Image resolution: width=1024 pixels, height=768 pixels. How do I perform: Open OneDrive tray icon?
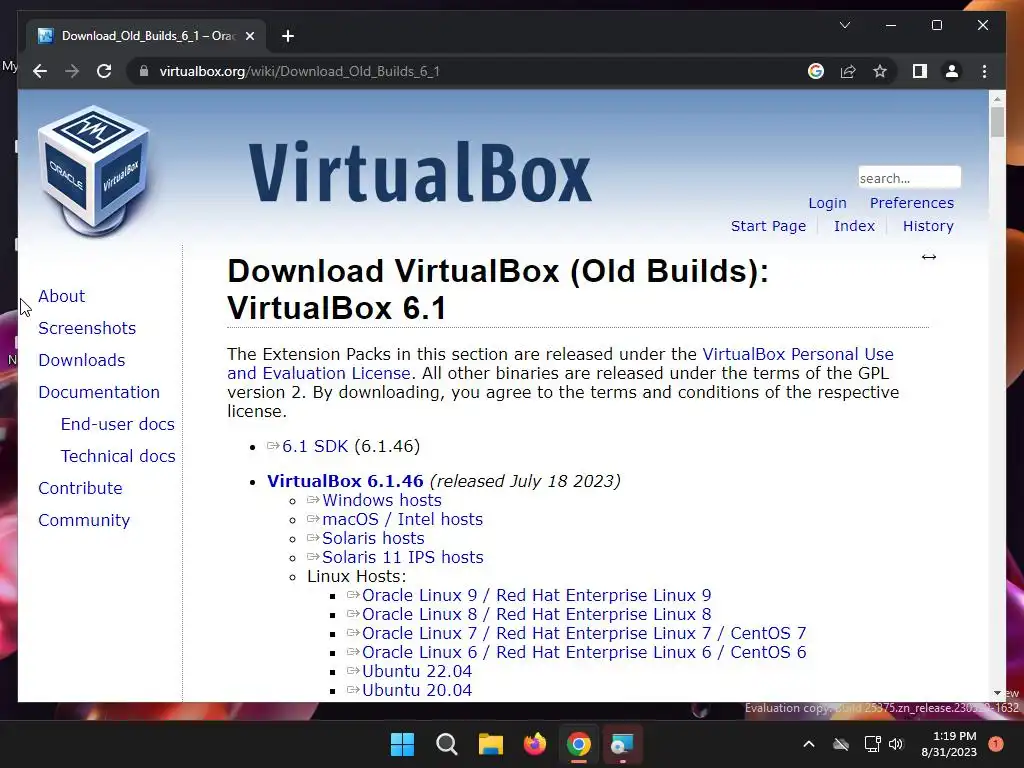(x=841, y=744)
